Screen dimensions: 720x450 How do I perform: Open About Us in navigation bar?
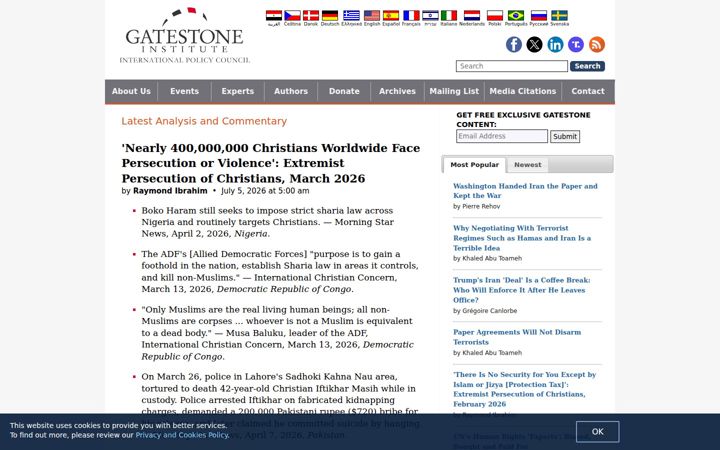(131, 91)
